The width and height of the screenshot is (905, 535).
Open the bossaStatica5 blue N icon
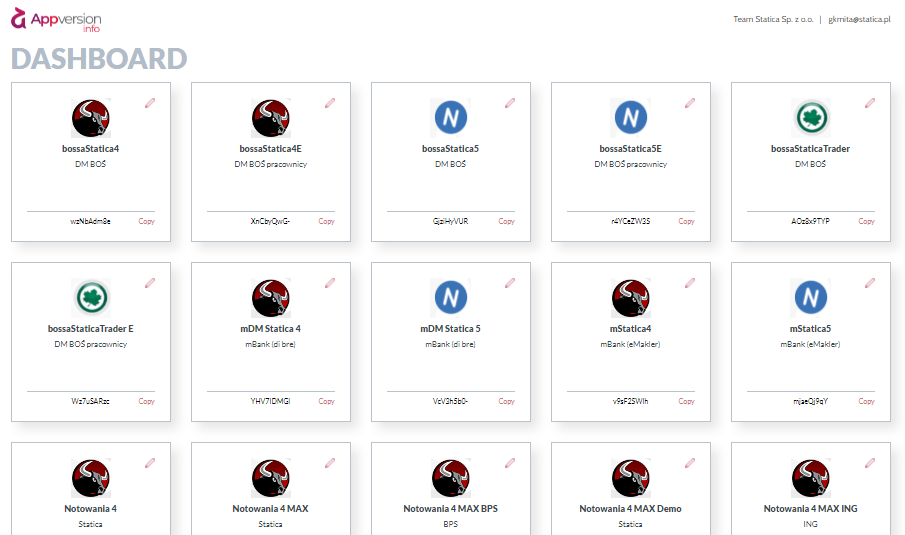point(451,118)
